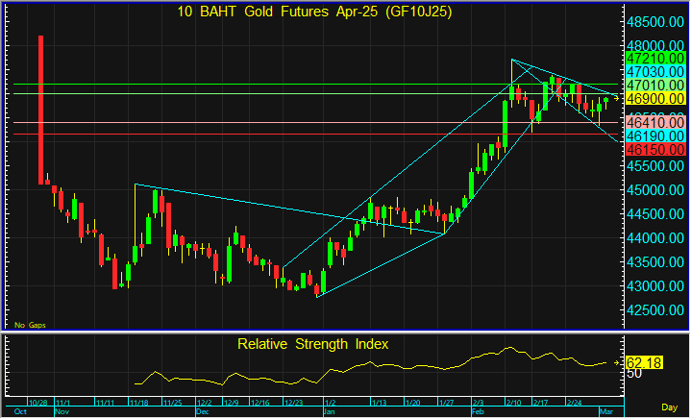Screen dimensions: 691x419
Task: Click the Relative Strength Index title
Action: (x=313, y=344)
